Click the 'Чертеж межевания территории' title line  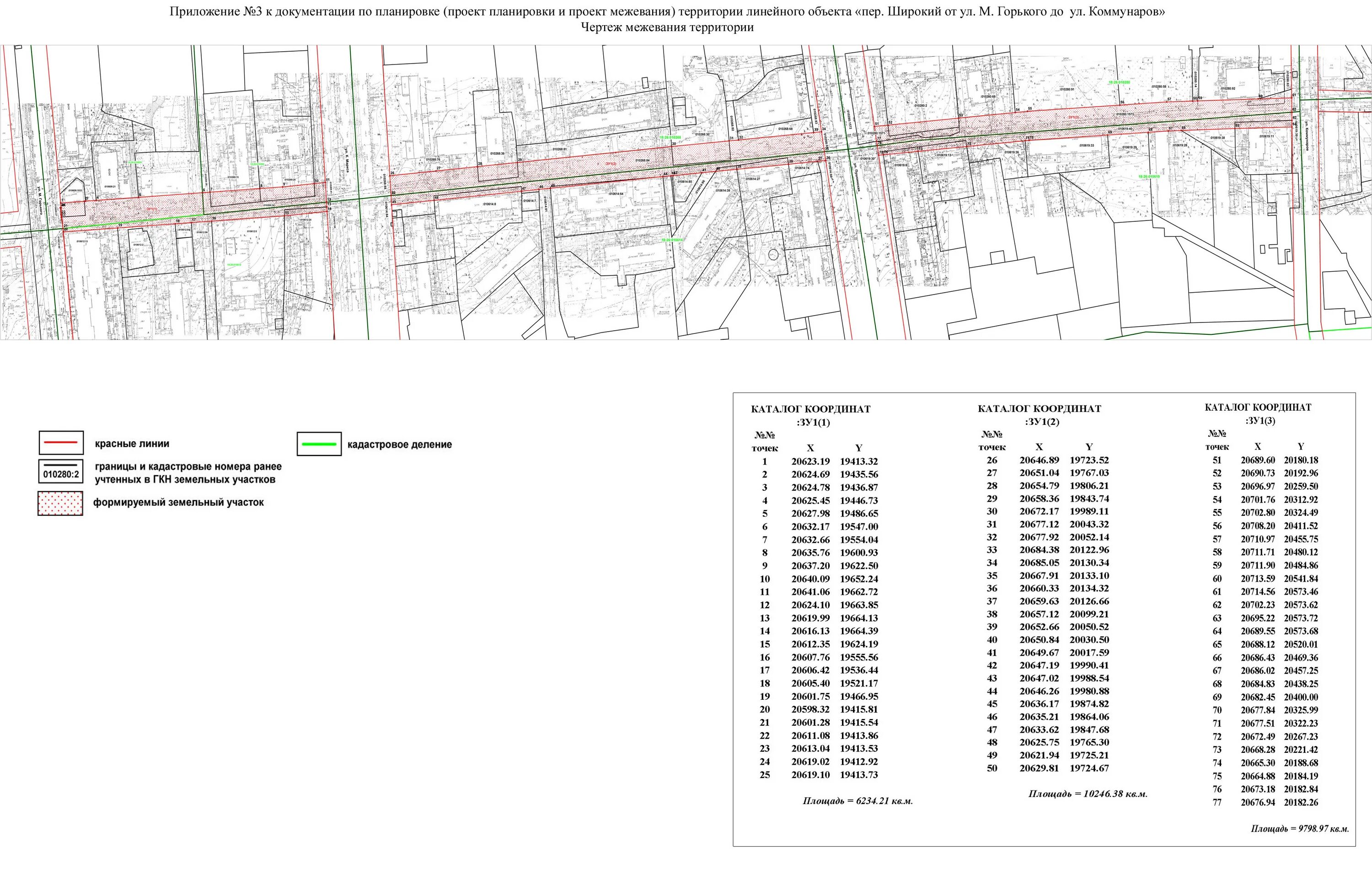coord(667,27)
